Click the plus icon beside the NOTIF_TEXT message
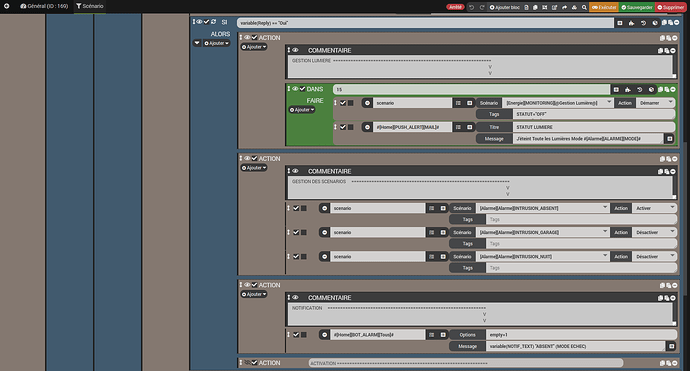 tap(672, 346)
